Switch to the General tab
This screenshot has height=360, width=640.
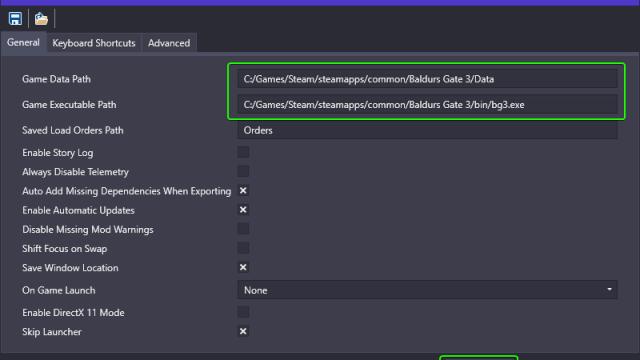(23, 42)
